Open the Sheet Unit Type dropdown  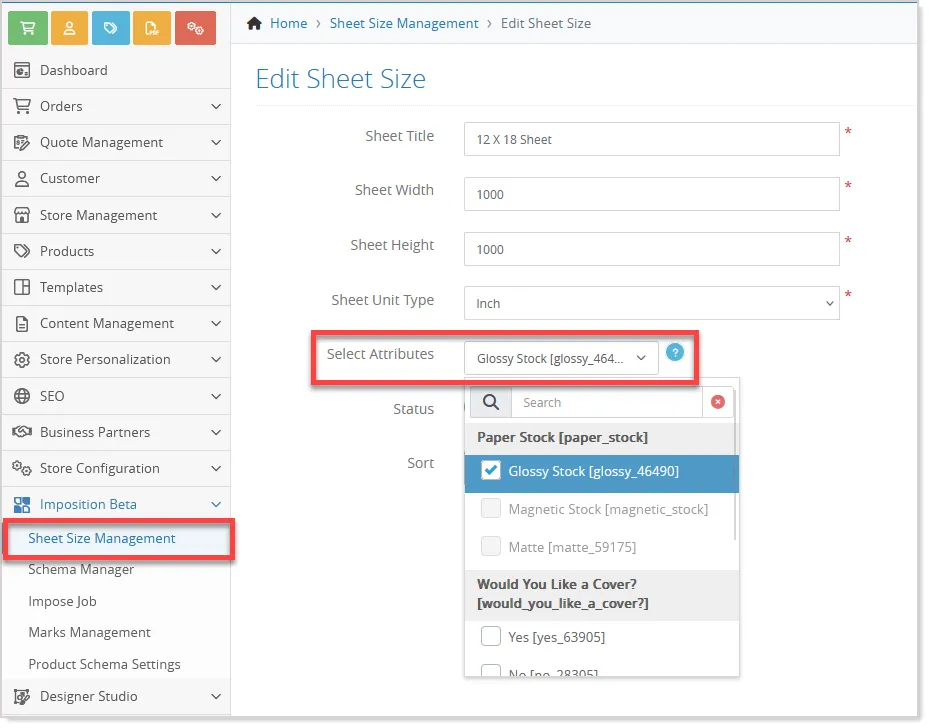click(x=652, y=303)
